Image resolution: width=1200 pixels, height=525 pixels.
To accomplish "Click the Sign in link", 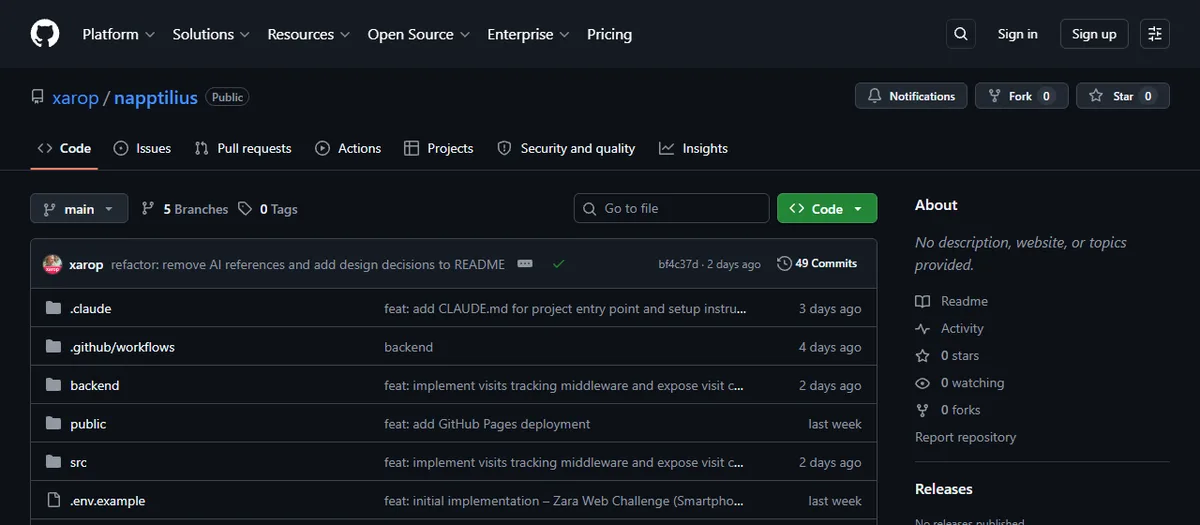I will tap(1017, 34).
